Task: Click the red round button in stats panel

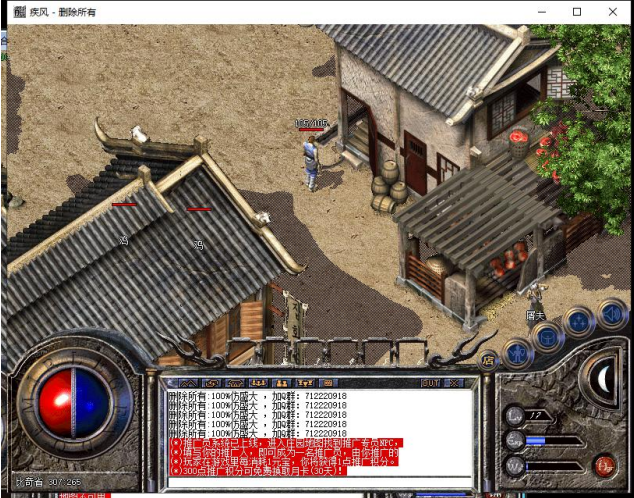Action: (x=605, y=466)
